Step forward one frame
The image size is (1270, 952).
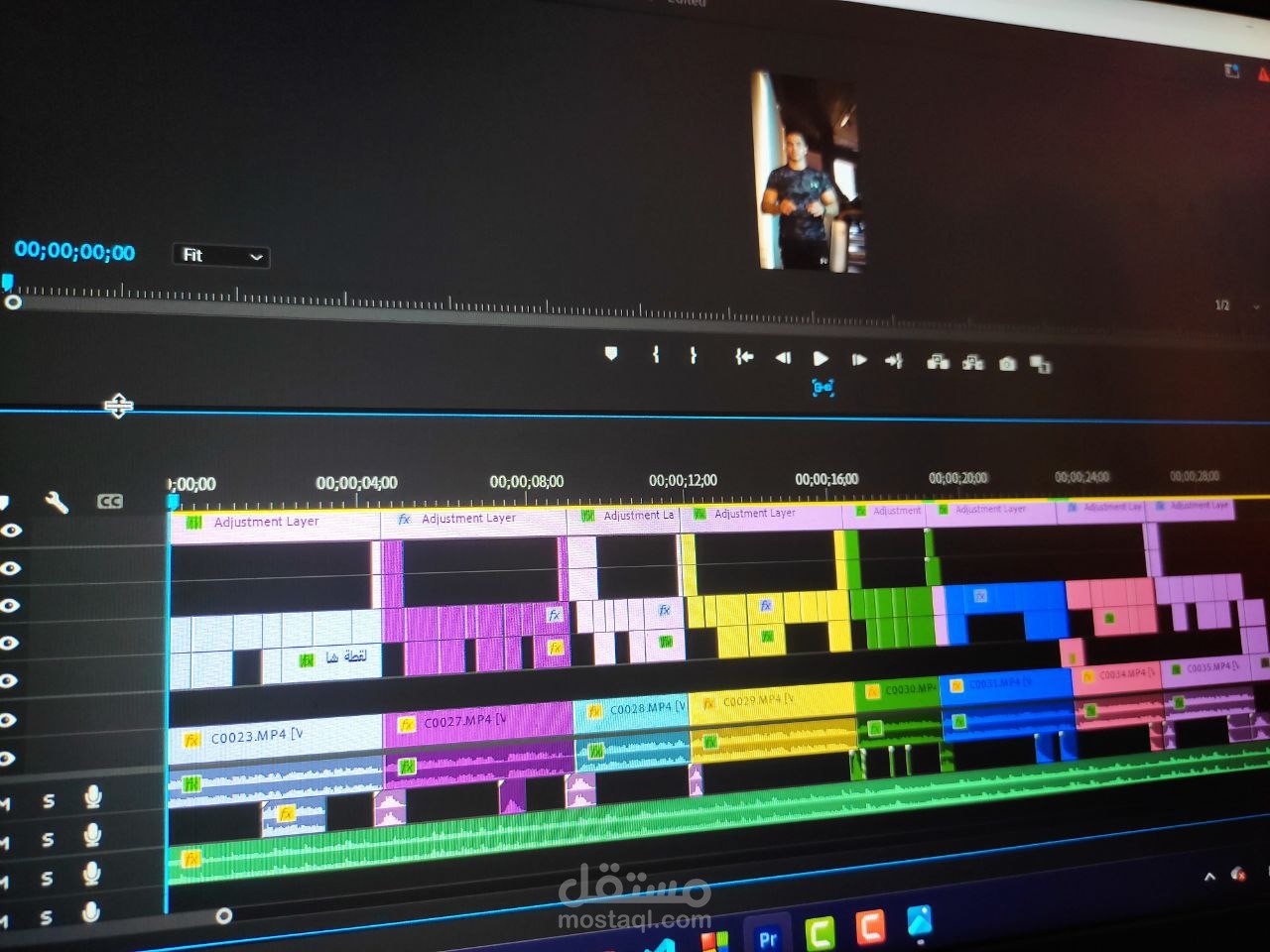tap(859, 359)
